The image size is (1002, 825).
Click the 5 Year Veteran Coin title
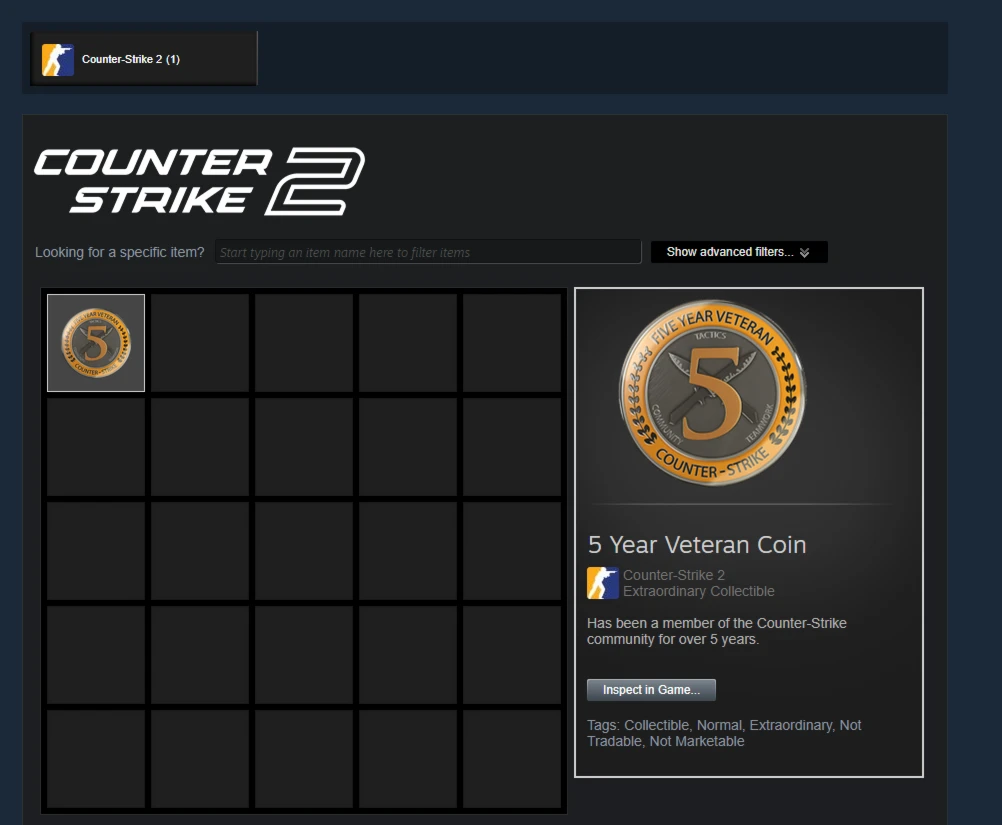tap(697, 544)
